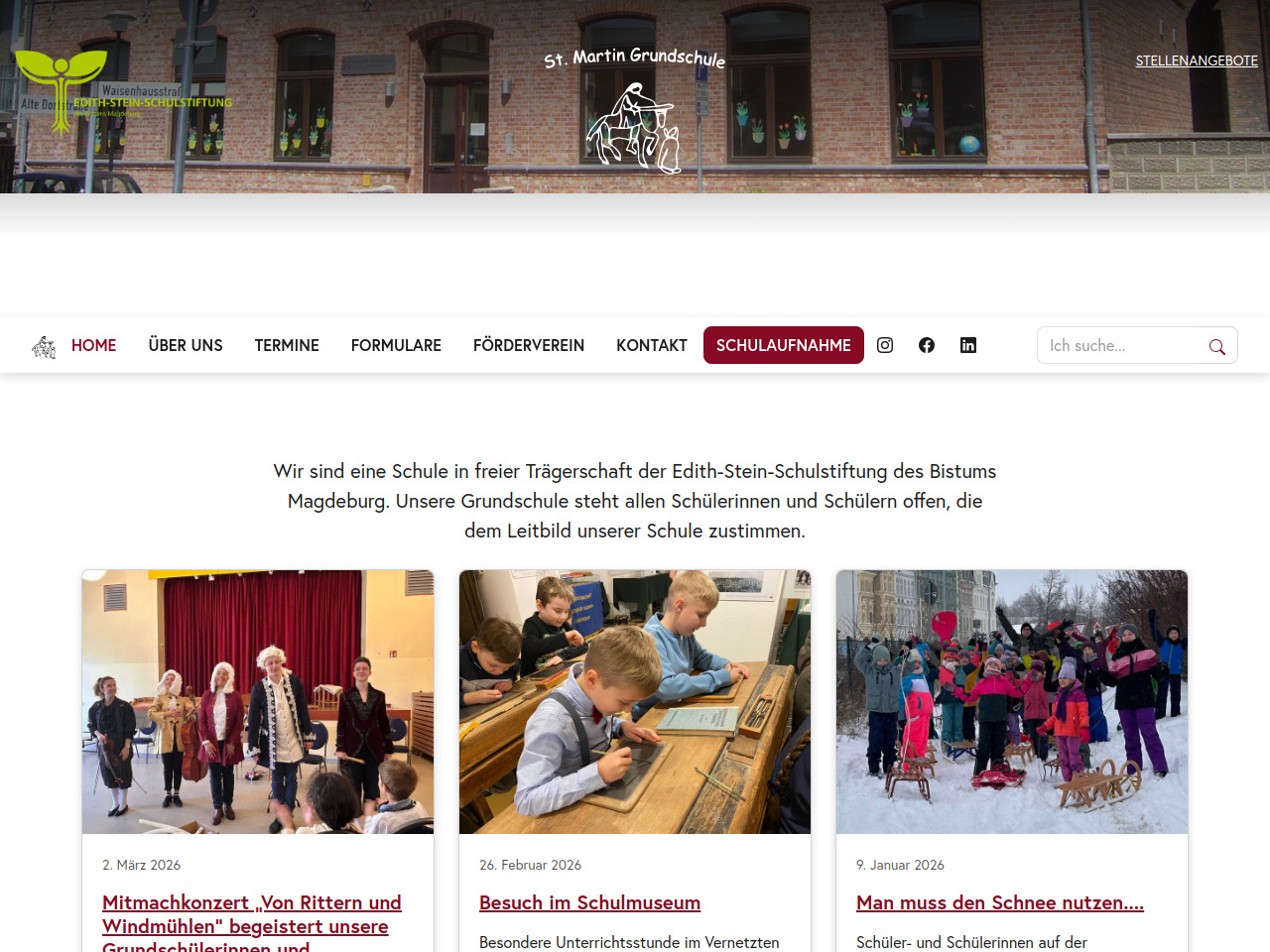Click the Edith-Stein-Schulstiftung green logo
The height and width of the screenshot is (952, 1270).
click(124, 92)
